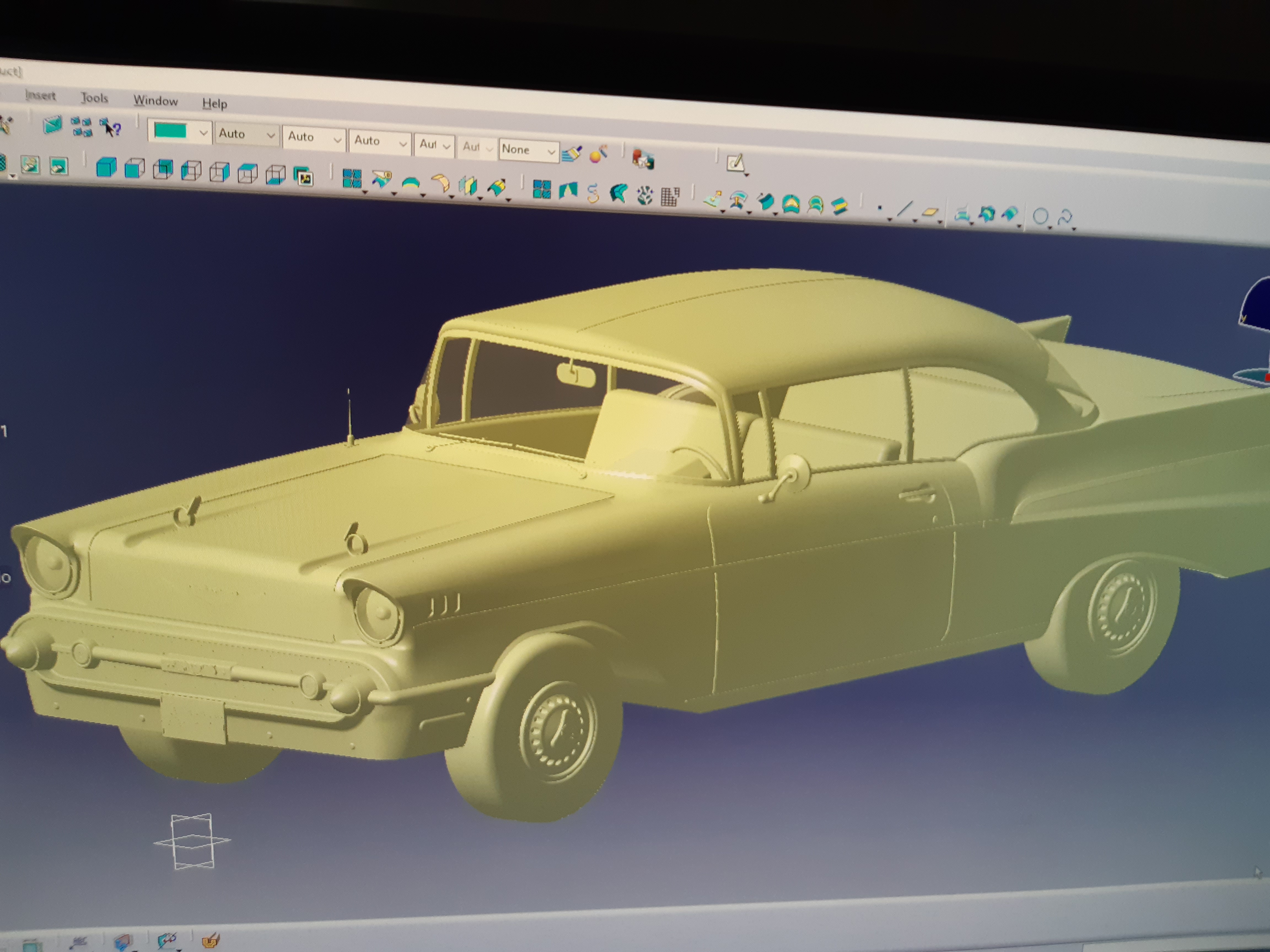Click the teal color swatch

[x=171, y=131]
